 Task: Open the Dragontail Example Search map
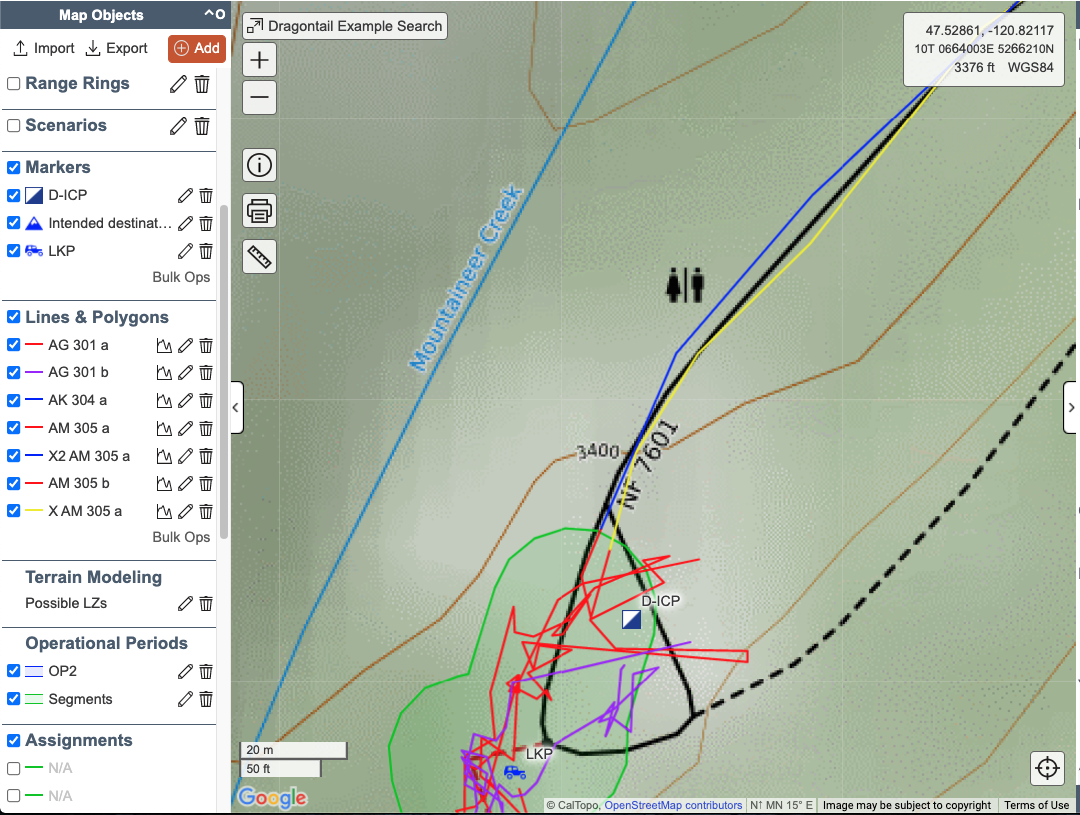(x=345, y=26)
